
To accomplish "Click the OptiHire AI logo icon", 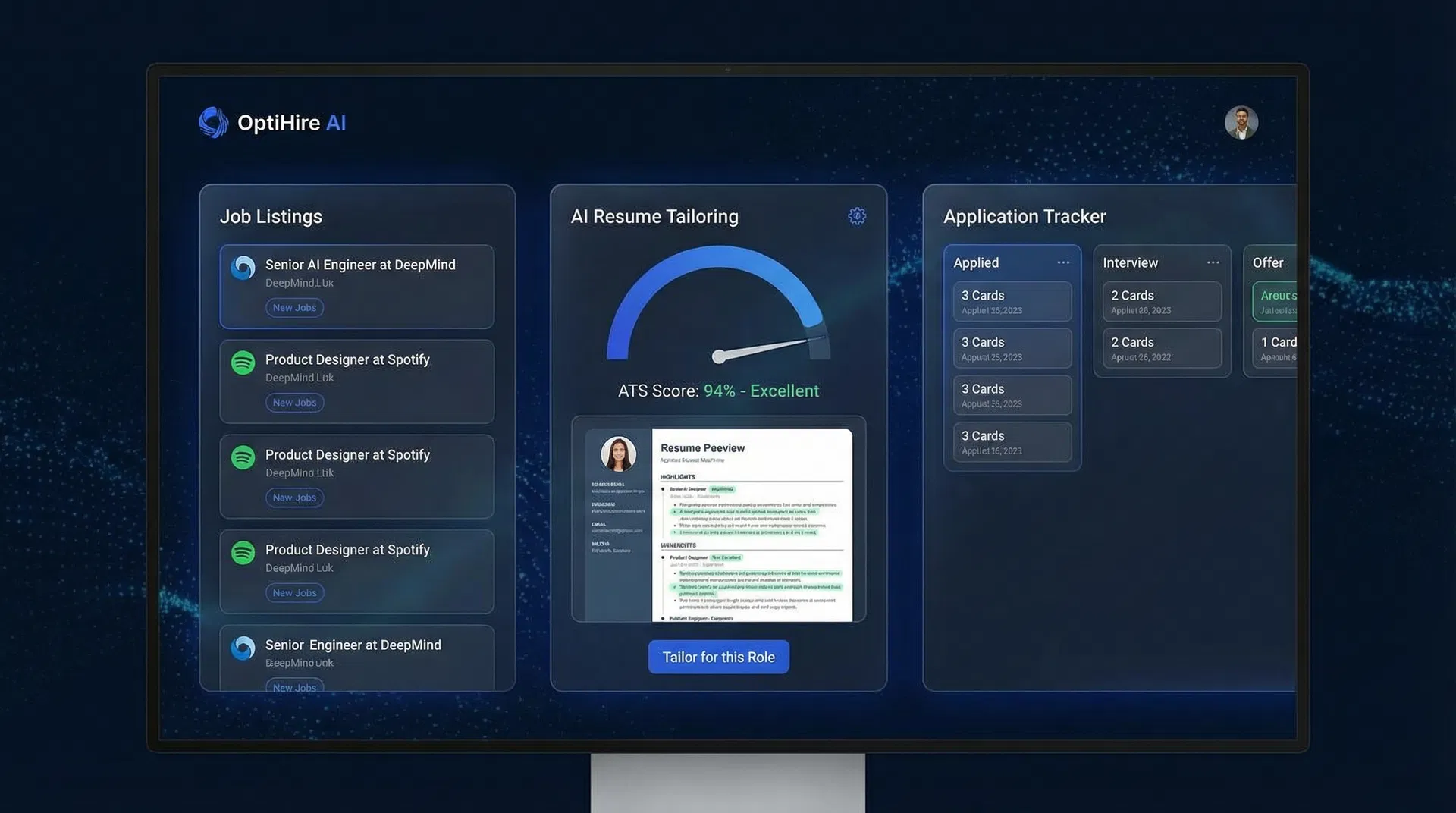I will pyautogui.click(x=213, y=122).
